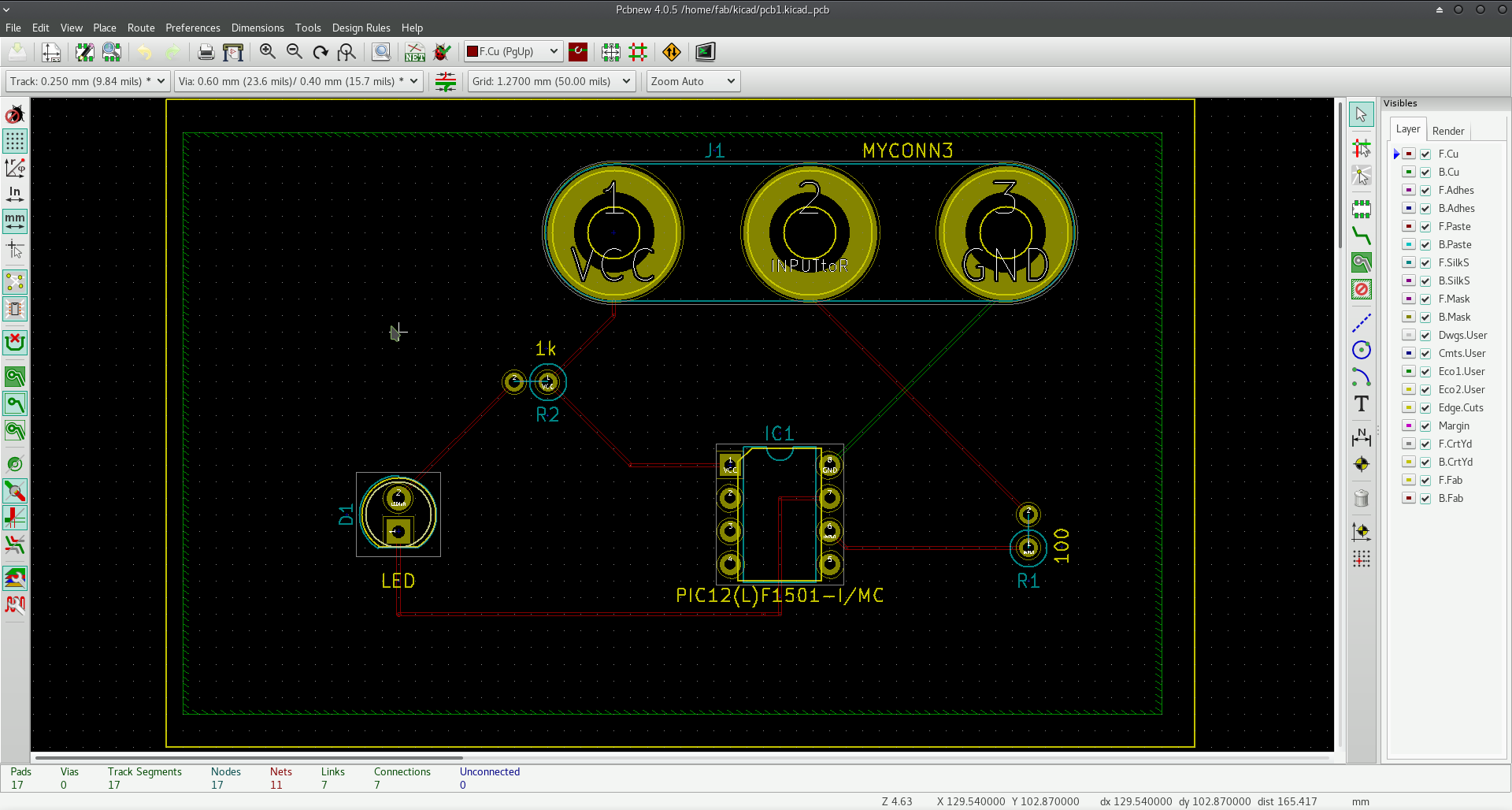Click the Zoom to Fit icon
The height and width of the screenshot is (810, 1512).
click(x=346, y=52)
